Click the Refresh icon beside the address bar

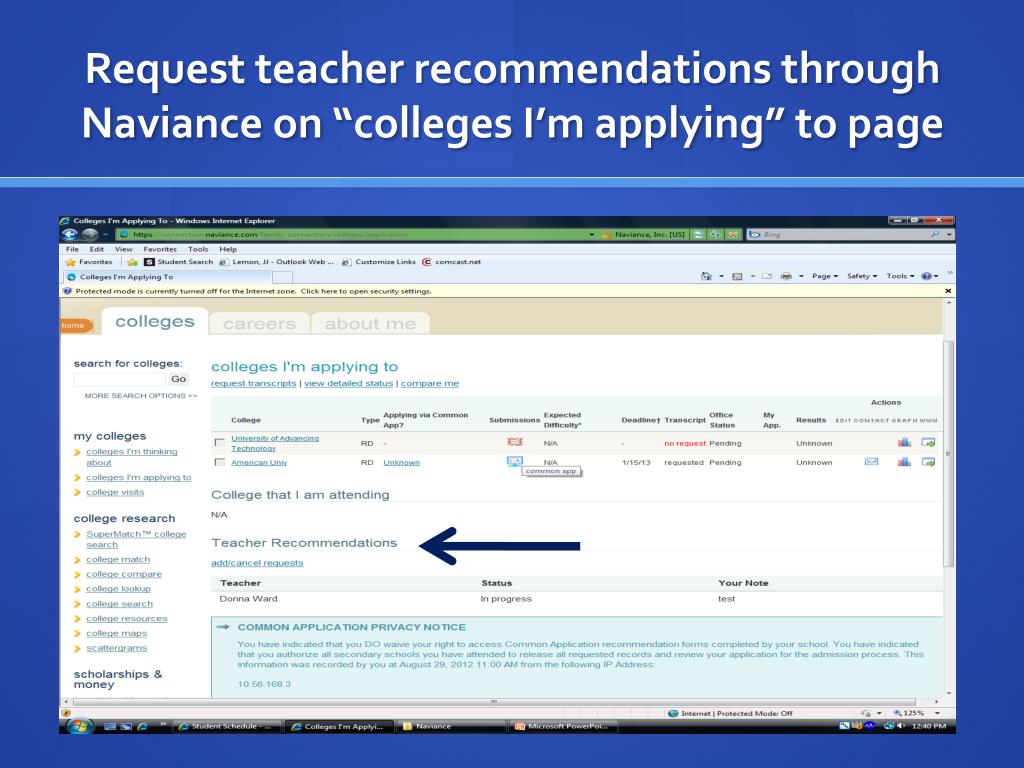pos(716,234)
